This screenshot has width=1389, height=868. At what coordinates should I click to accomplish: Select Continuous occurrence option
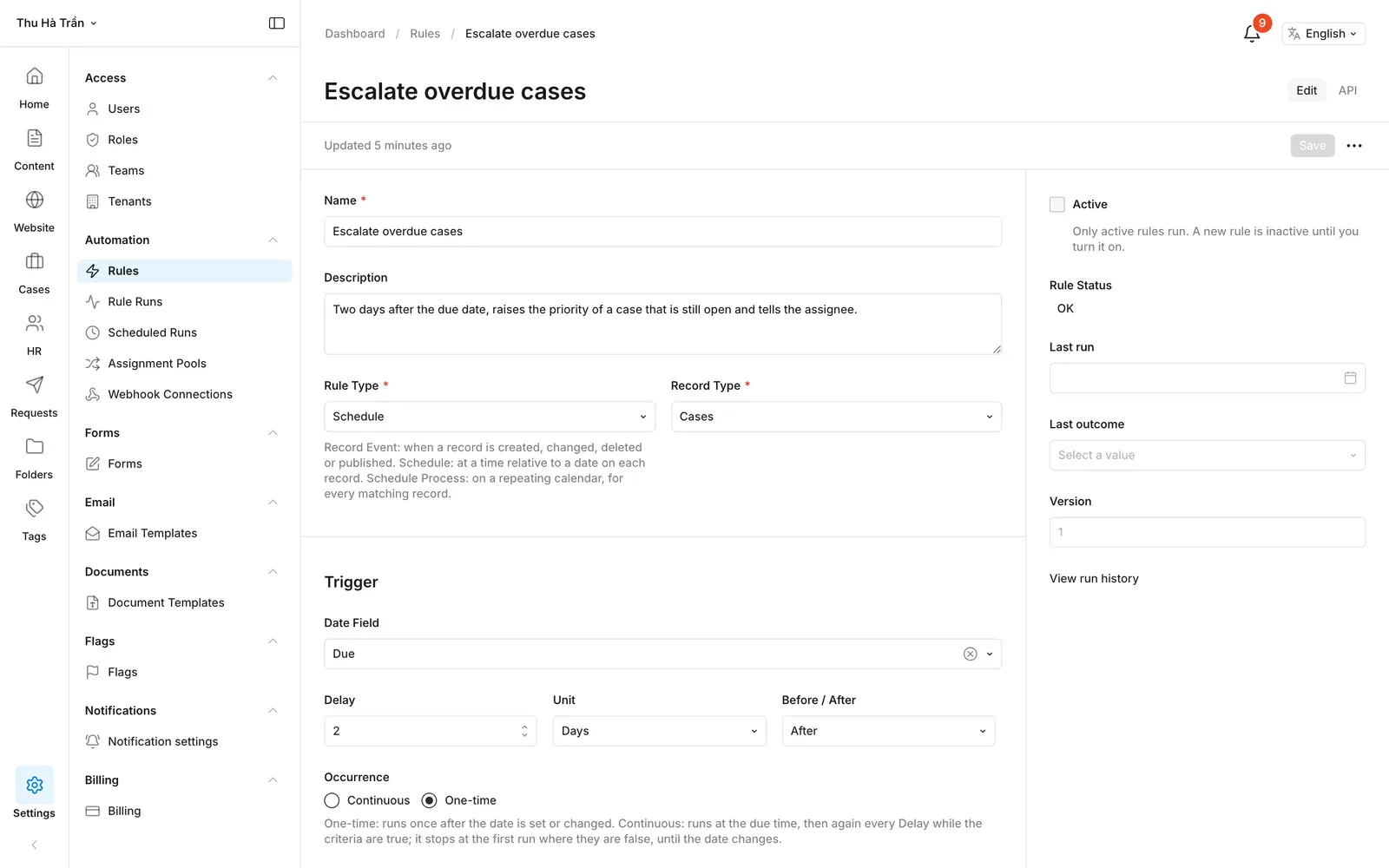pos(332,801)
